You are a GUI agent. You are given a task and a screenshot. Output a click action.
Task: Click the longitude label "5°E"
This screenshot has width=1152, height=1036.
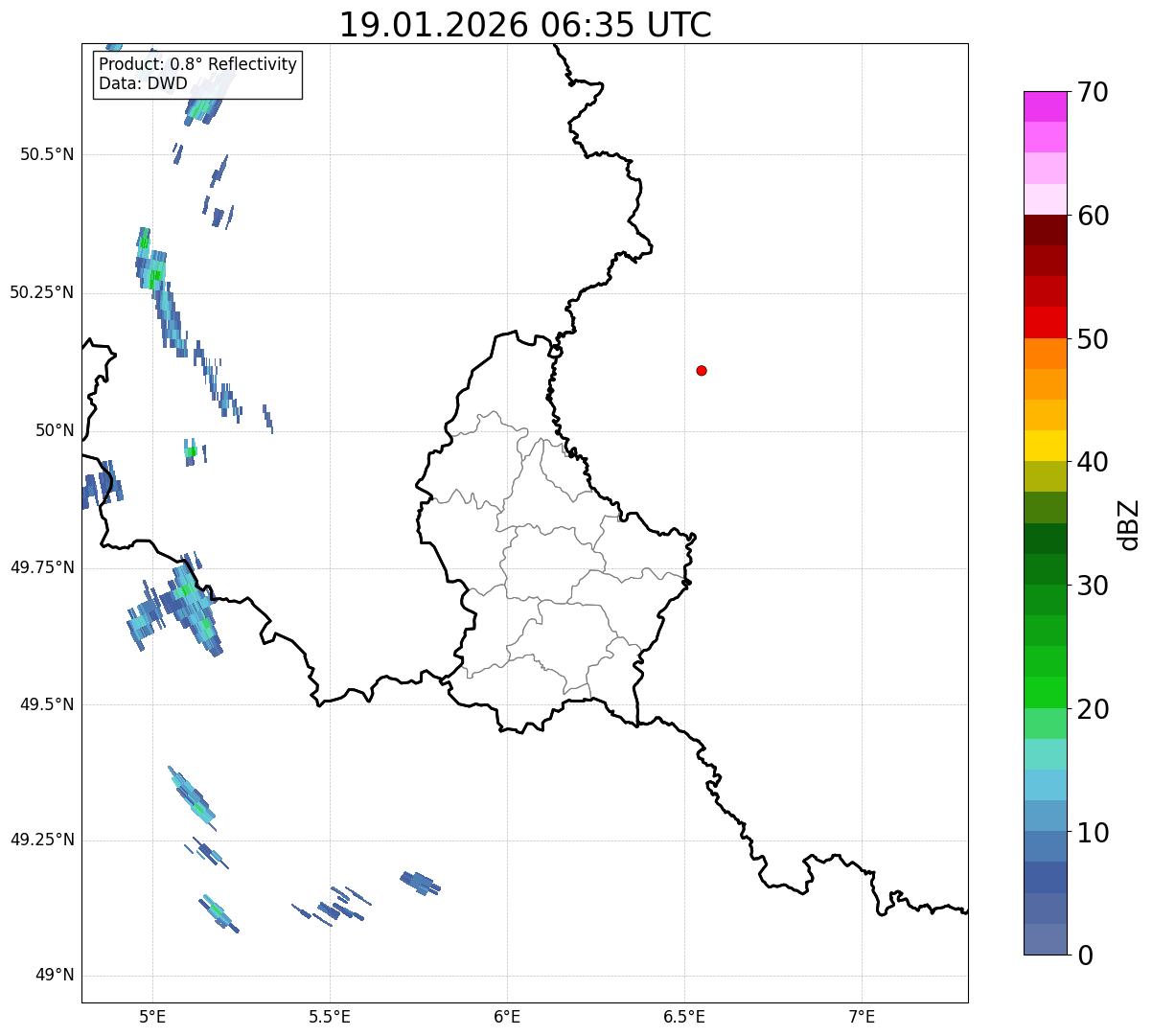pos(152,1016)
